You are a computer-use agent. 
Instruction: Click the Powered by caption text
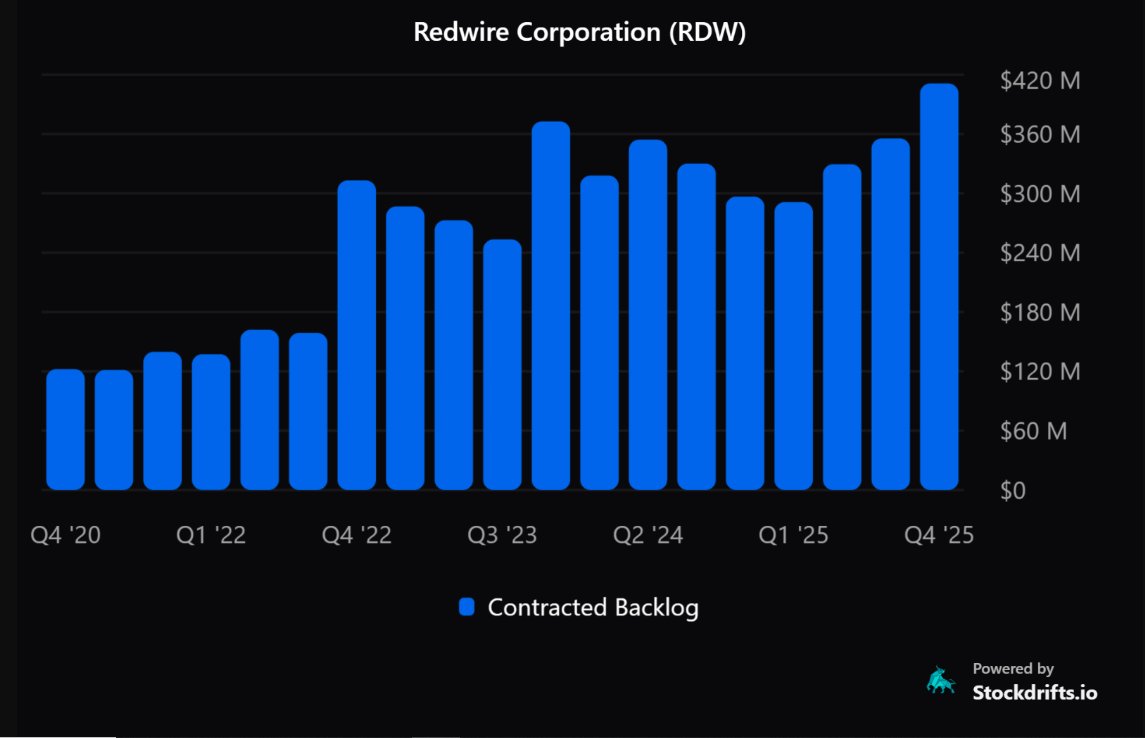[1013, 669]
